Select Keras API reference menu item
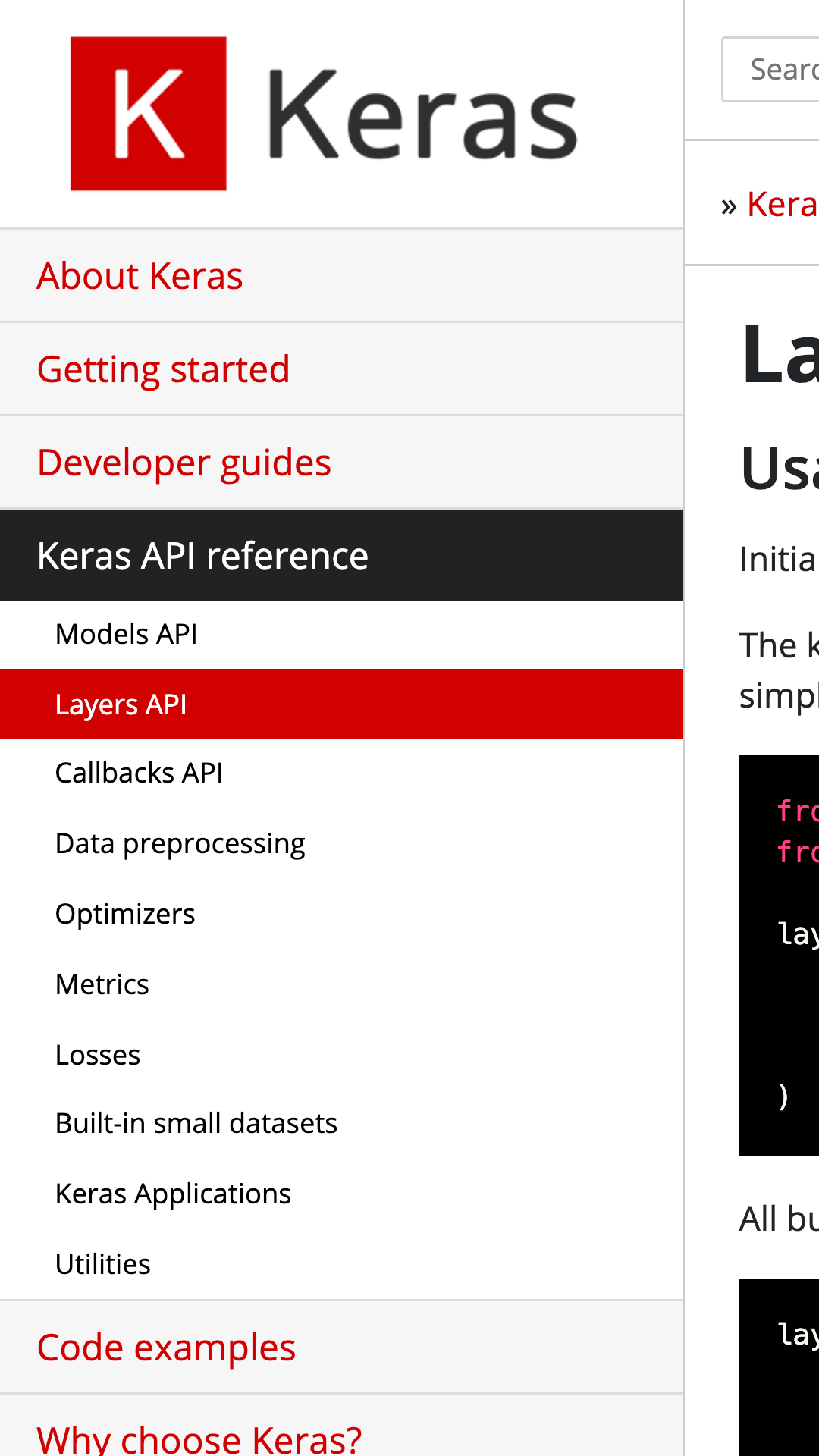This screenshot has width=819, height=1456. [341, 555]
